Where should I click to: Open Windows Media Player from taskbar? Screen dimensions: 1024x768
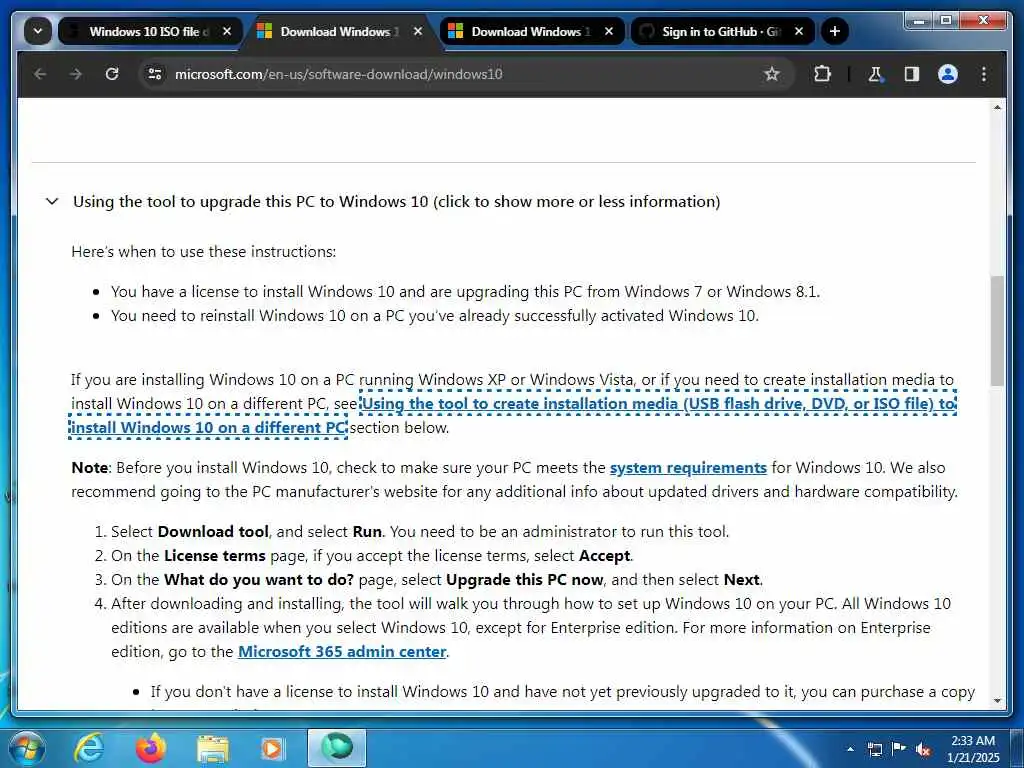pos(272,748)
